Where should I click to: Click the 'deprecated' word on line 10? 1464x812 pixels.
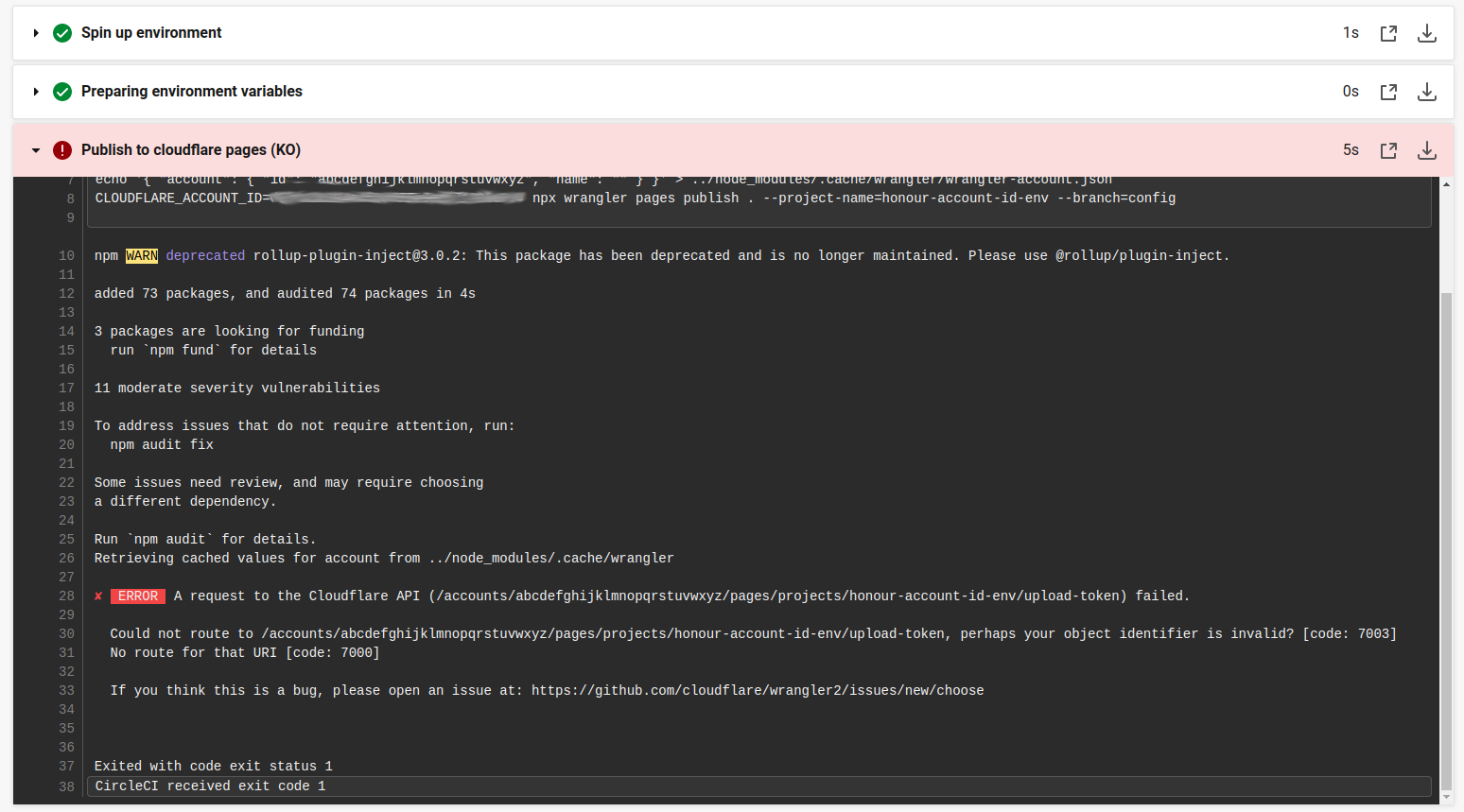[x=205, y=256]
